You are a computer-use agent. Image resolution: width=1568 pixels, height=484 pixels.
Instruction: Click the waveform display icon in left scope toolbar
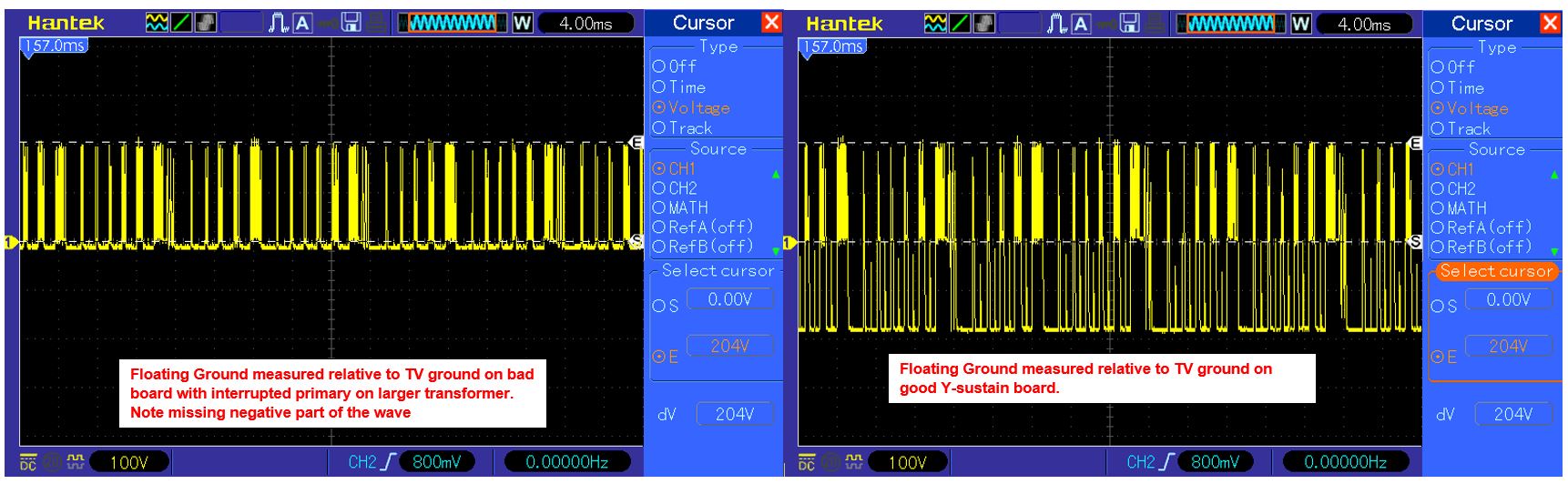[x=157, y=23]
